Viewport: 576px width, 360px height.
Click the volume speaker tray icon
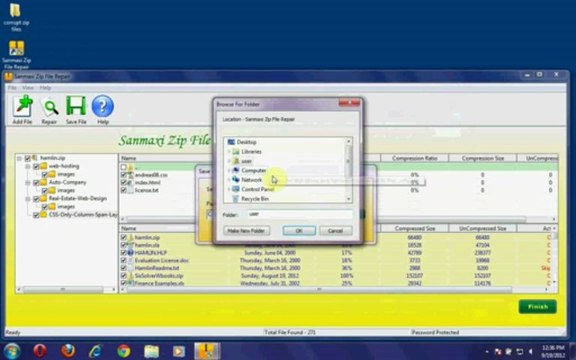531,352
